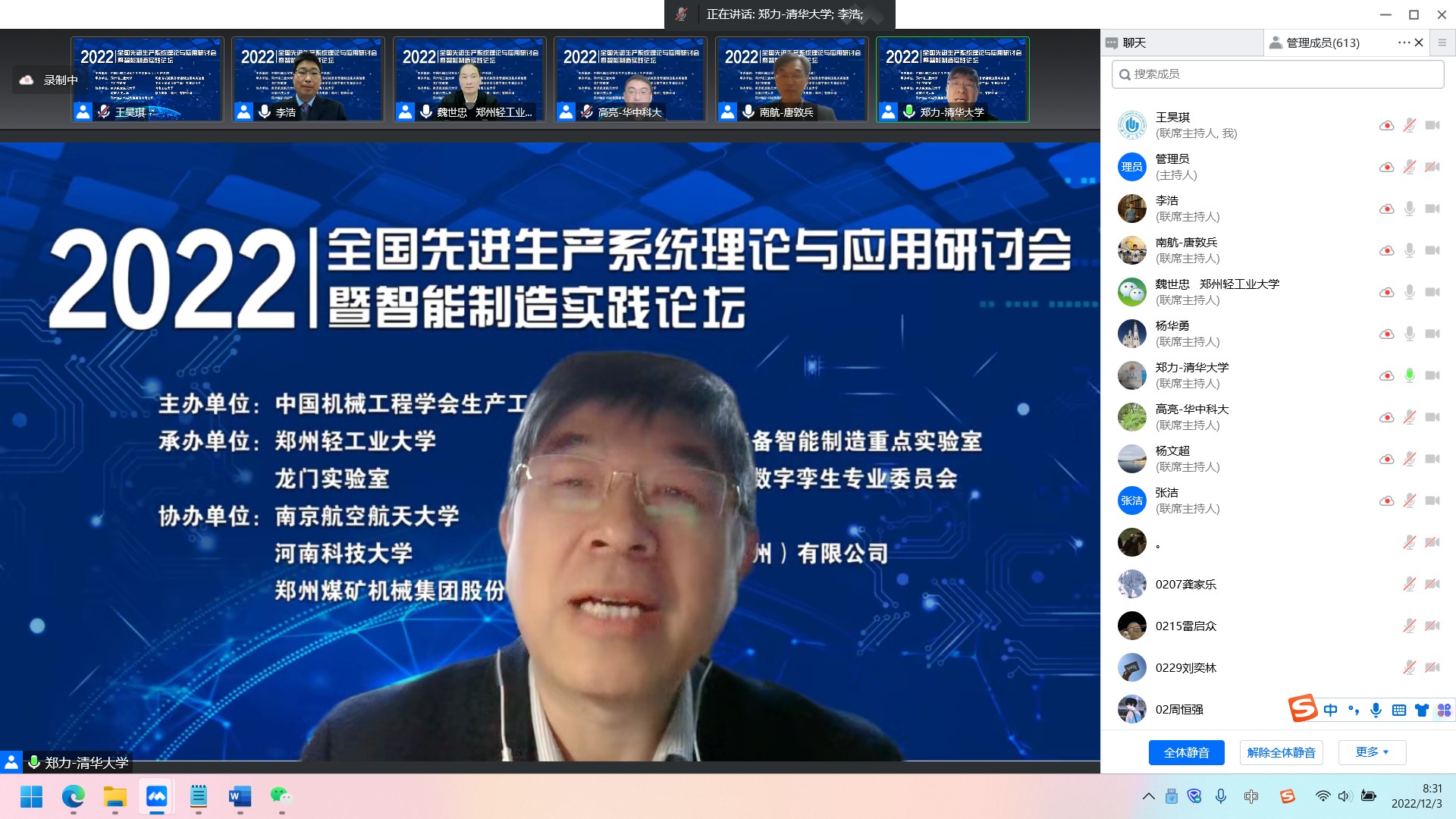The width and height of the screenshot is (1456, 819).
Task: Select 高亮-华中科大 video thumbnail
Action: click(x=630, y=79)
